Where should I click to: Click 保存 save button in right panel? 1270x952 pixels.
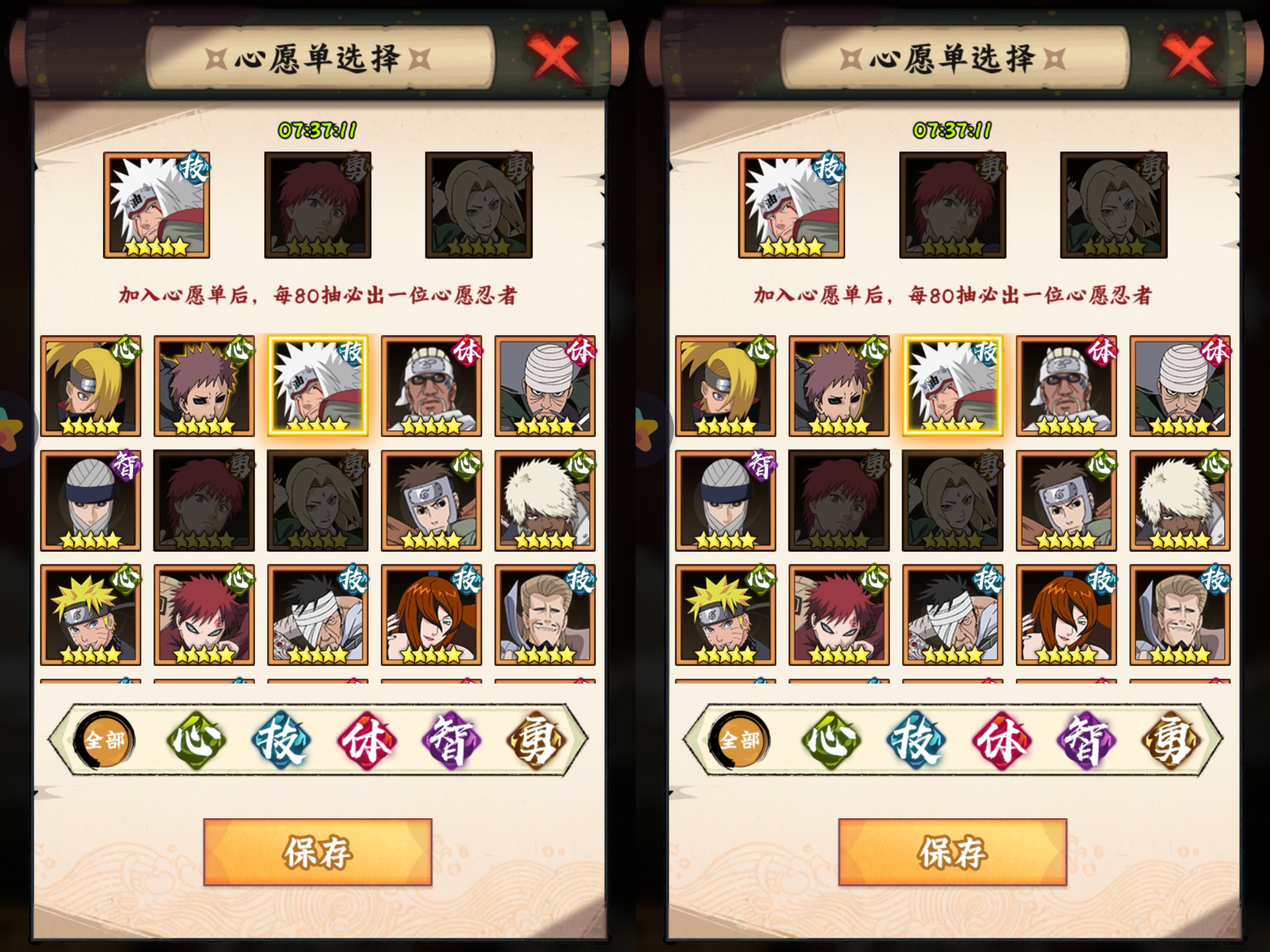pos(952,852)
